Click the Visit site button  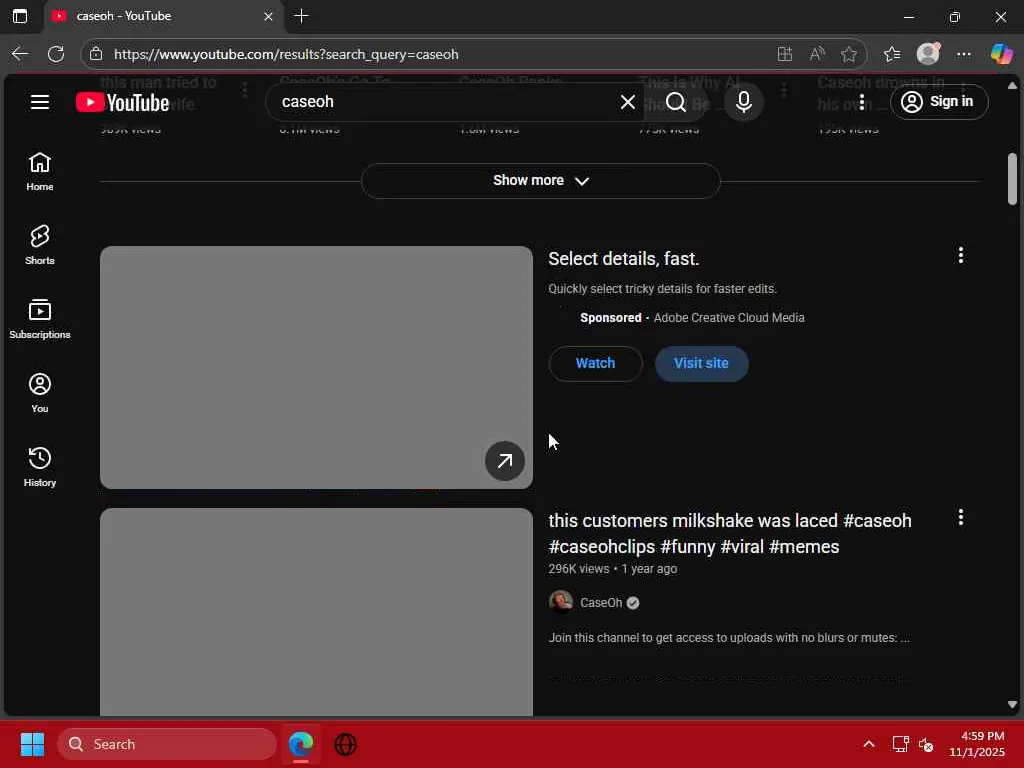pos(701,364)
